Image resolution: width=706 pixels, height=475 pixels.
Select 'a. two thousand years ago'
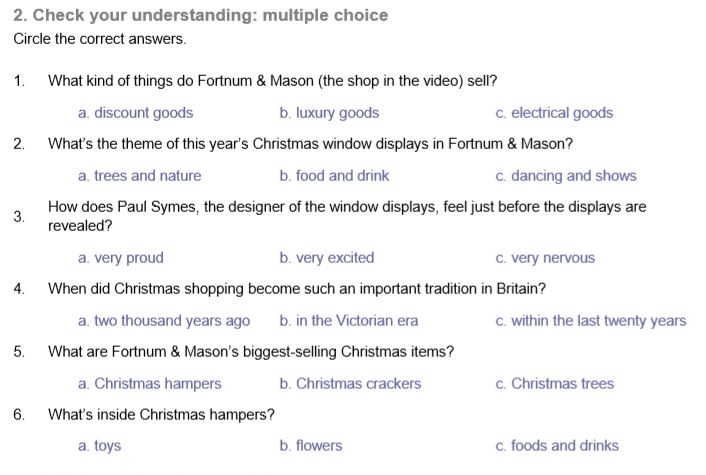[164, 321]
